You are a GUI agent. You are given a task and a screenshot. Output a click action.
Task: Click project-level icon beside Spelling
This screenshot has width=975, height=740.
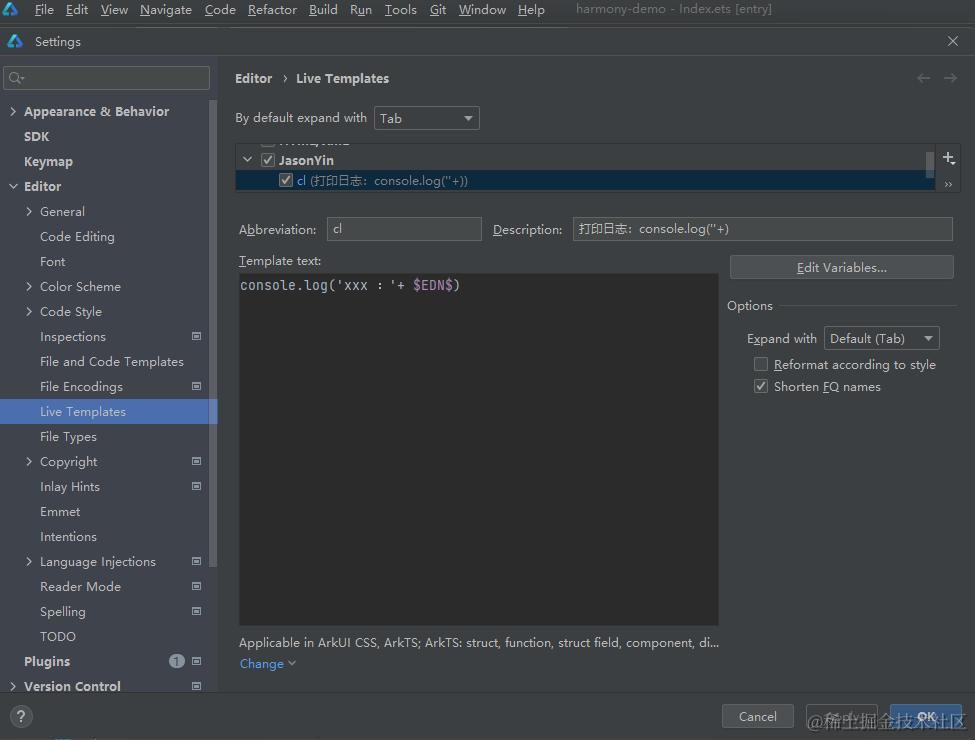(x=196, y=611)
